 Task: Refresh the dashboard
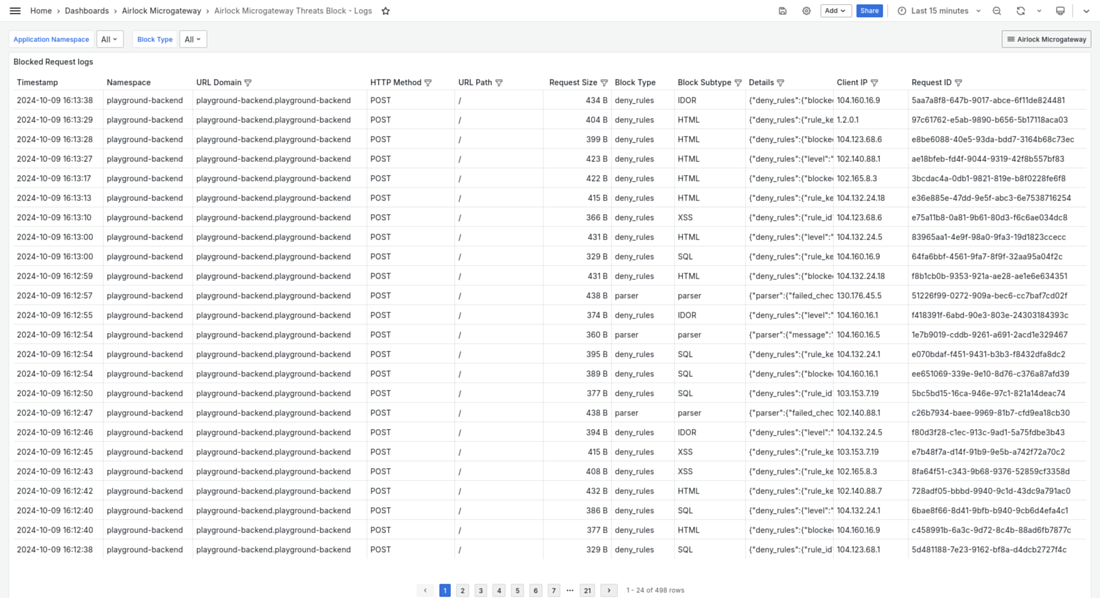(1020, 11)
